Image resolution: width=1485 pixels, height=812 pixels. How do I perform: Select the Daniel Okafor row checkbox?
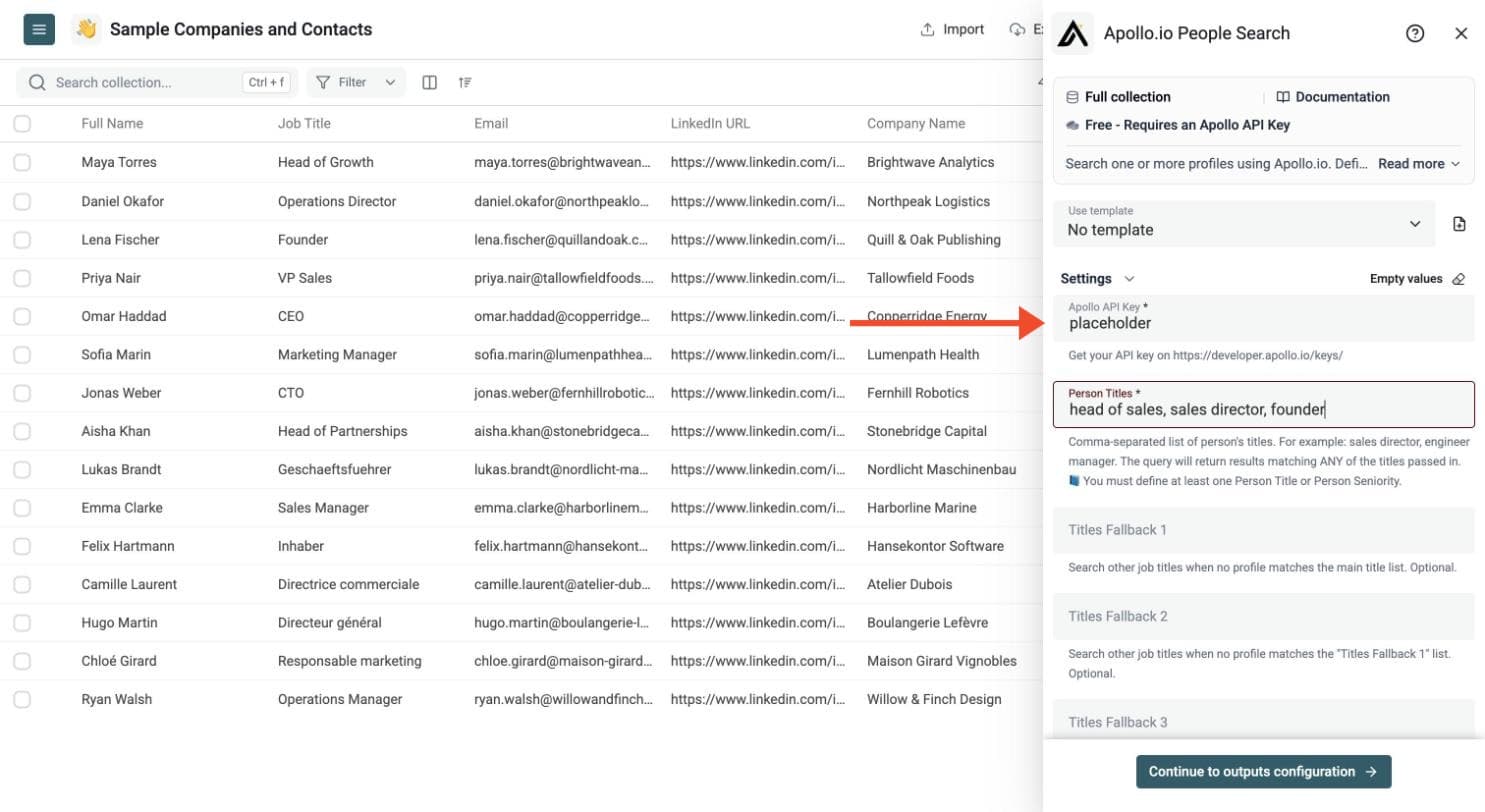point(22,201)
